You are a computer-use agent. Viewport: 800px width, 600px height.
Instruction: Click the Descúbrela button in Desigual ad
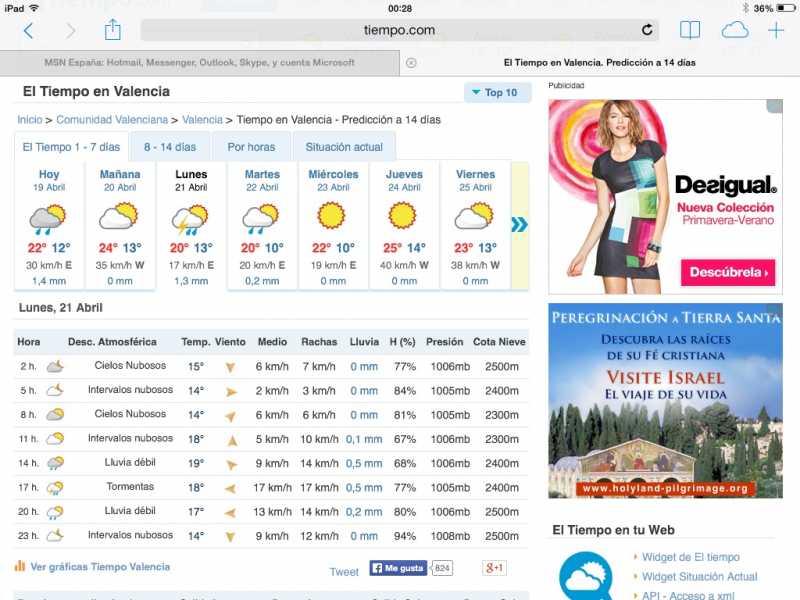pyautogui.click(x=728, y=272)
